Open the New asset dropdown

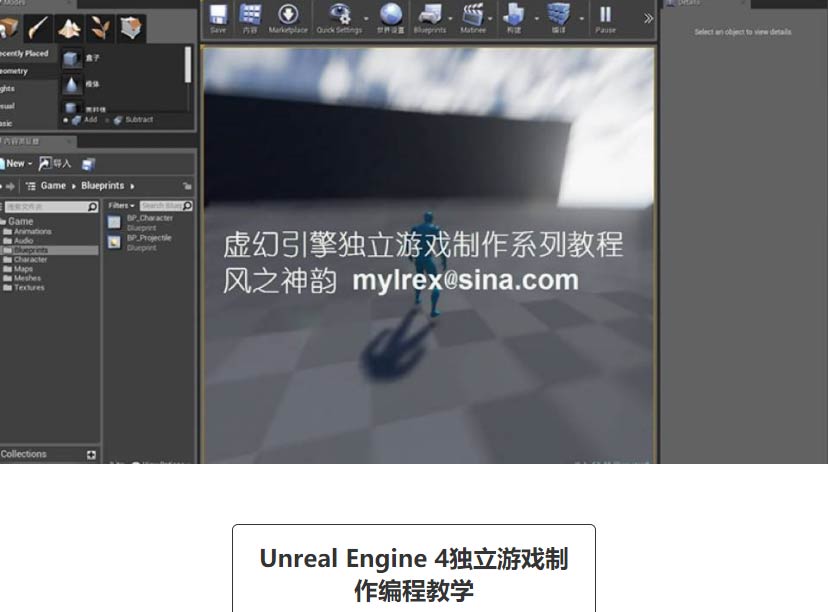(17, 164)
